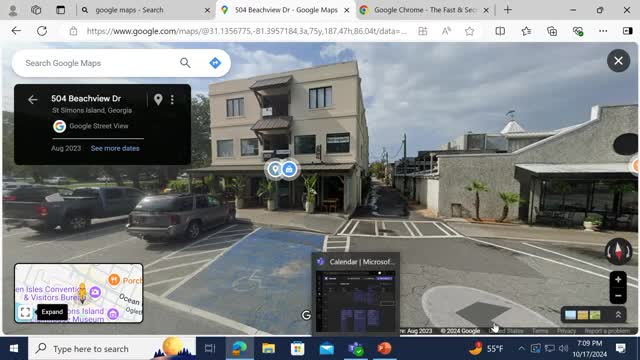Screen dimensions: 640x360
Task: Open the Favorites list icon
Action: [x=526, y=31]
